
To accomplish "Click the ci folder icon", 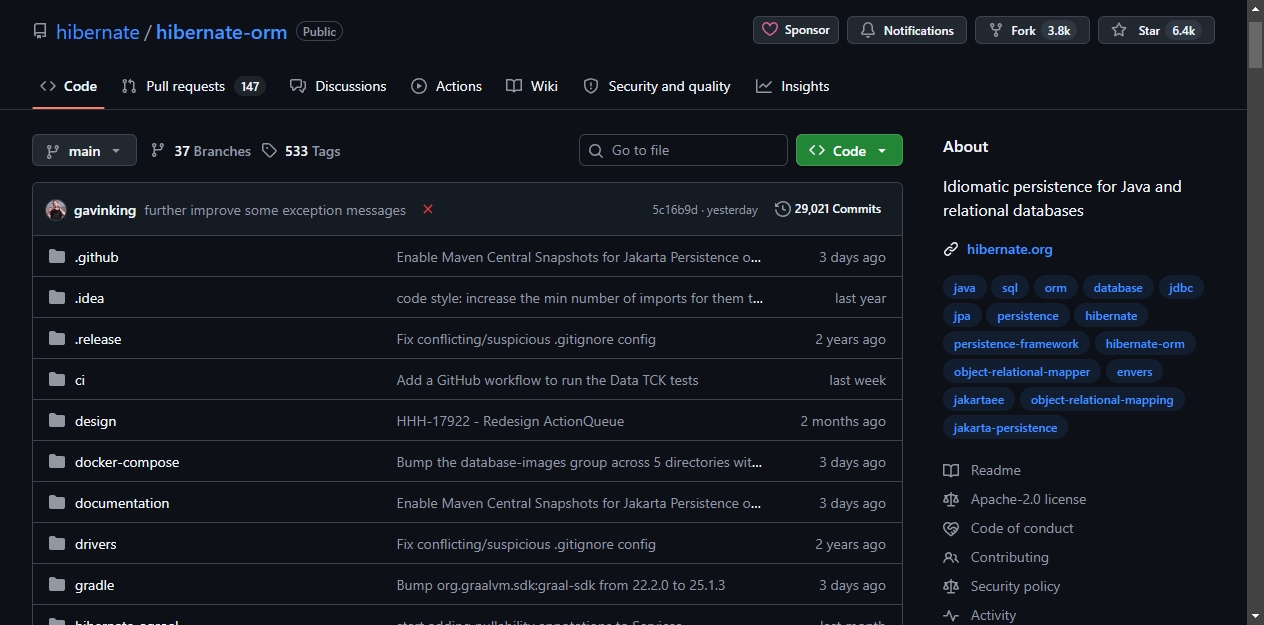I will pyautogui.click(x=57, y=380).
